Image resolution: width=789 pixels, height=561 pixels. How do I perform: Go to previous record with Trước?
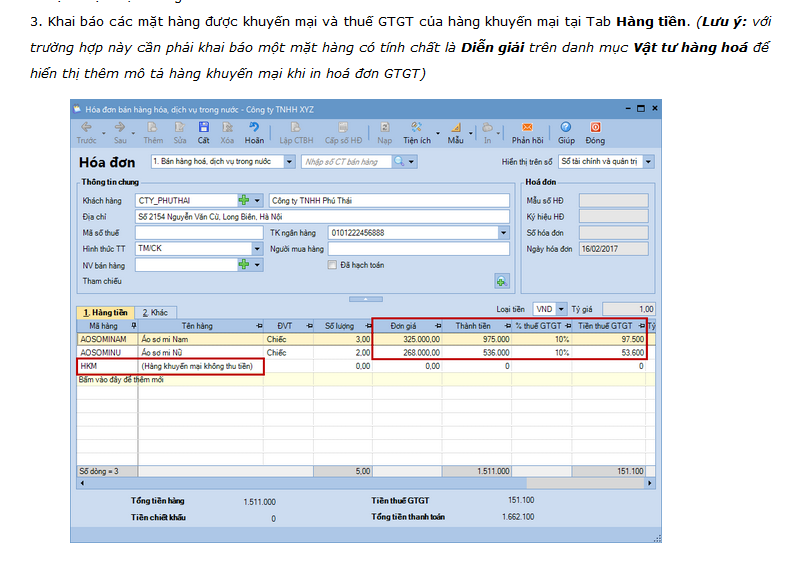point(86,133)
